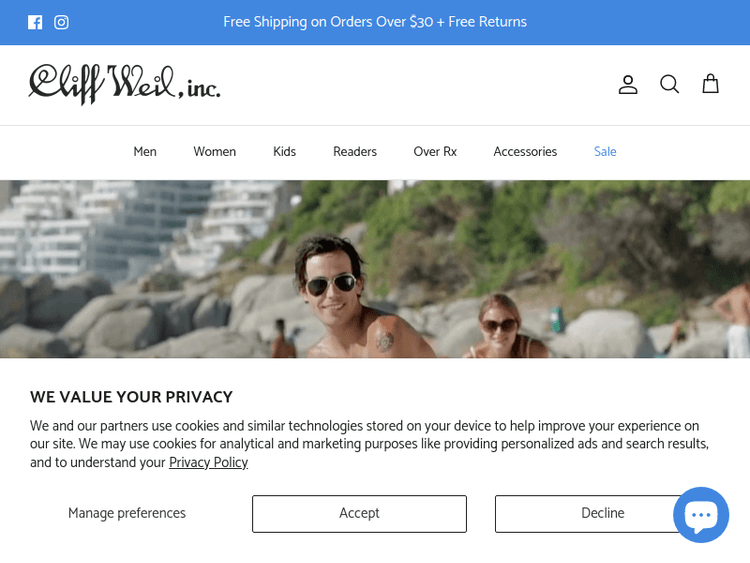Click the Cliff Weil, inc. logo

tap(124, 84)
